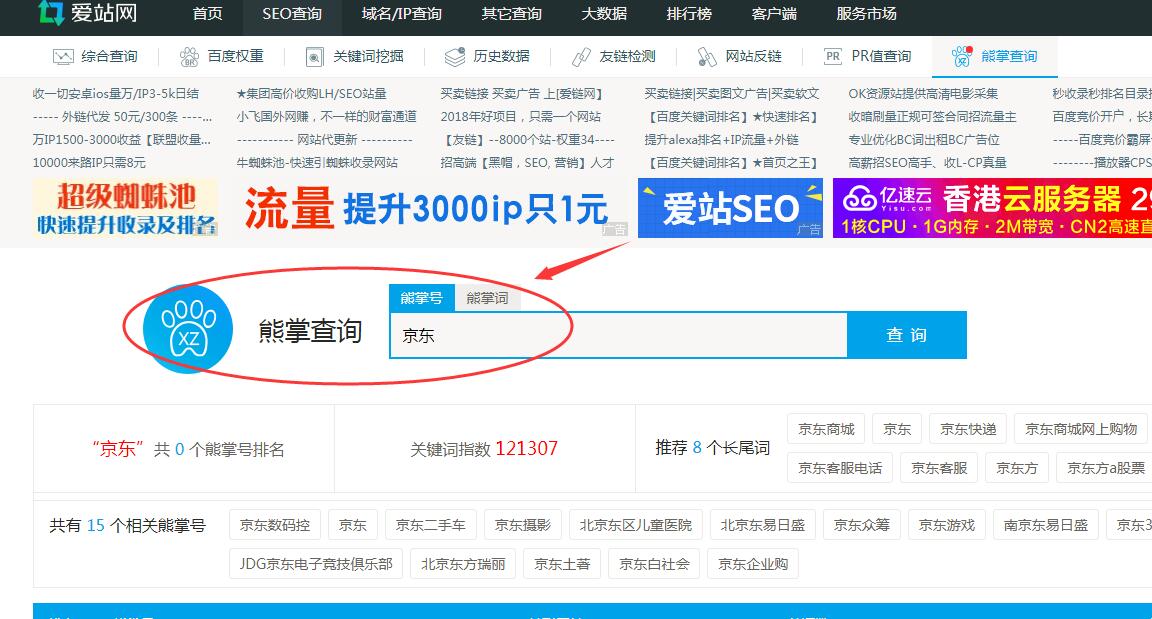The image size is (1152, 619).
Task: Open the 南京东易日盛 related account
Action: pyautogui.click(x=1045, y=525)
